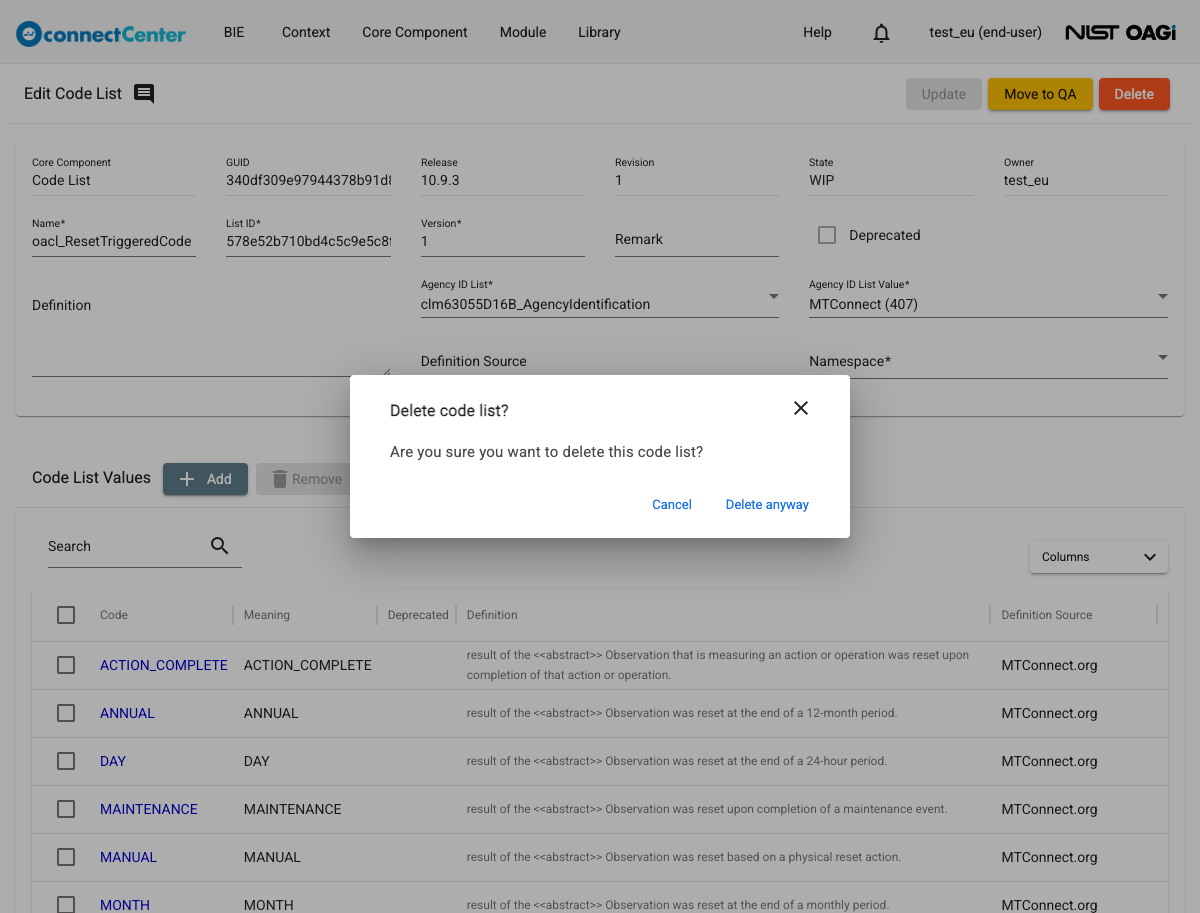This screenshot has width=1200, height=913.
Task: Confirm with Delete anyway
Action: click(x=767, y=504)
